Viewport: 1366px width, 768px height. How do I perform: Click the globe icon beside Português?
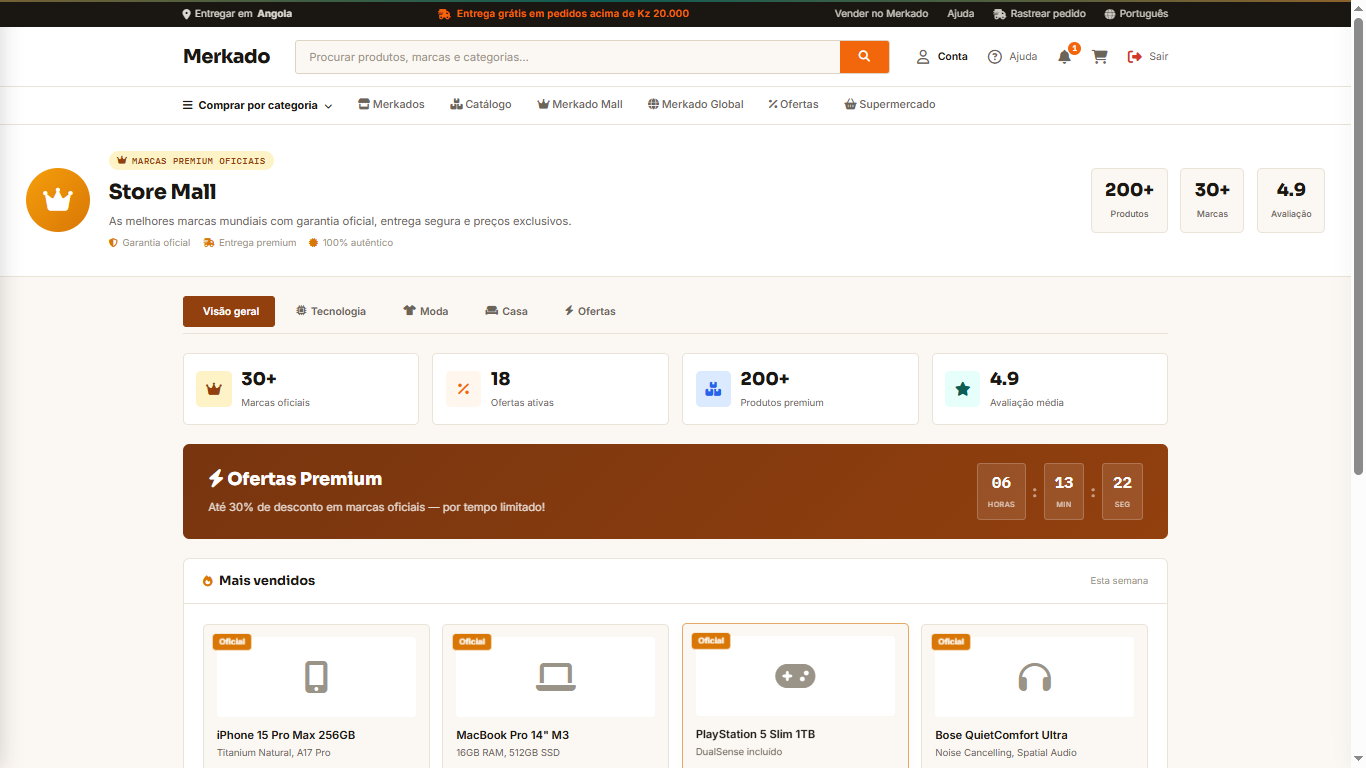coord(1110,14)
